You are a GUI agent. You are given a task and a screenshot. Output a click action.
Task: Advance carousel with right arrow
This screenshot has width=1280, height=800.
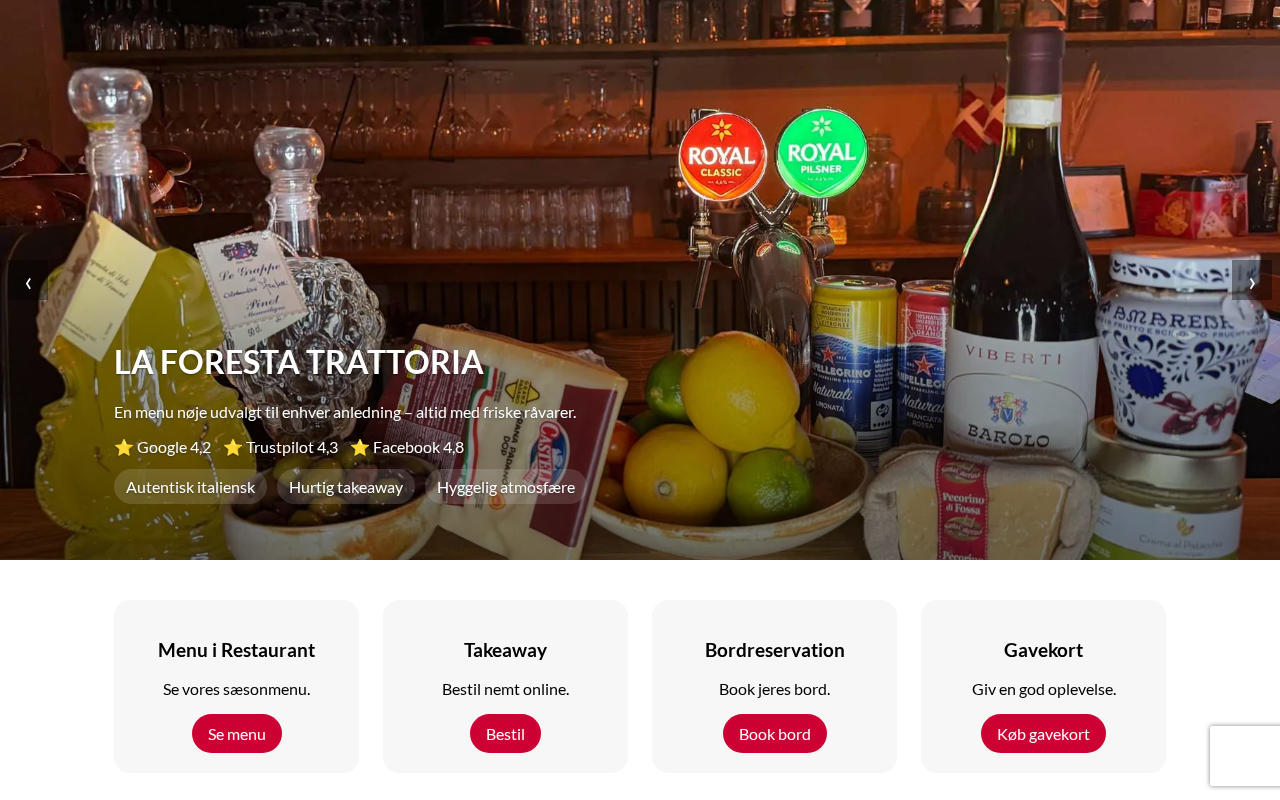click(1251, 281)
